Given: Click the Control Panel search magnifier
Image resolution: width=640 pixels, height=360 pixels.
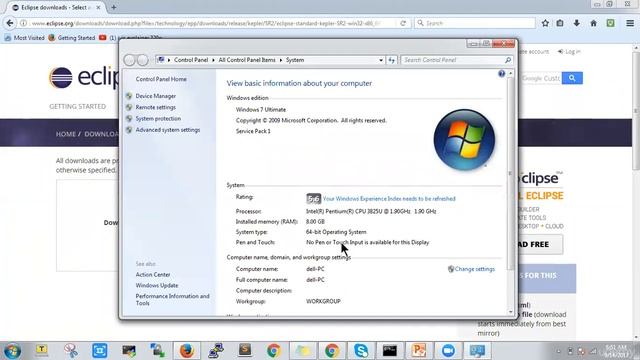Looking at the screenshot, I should coord(508,60).
